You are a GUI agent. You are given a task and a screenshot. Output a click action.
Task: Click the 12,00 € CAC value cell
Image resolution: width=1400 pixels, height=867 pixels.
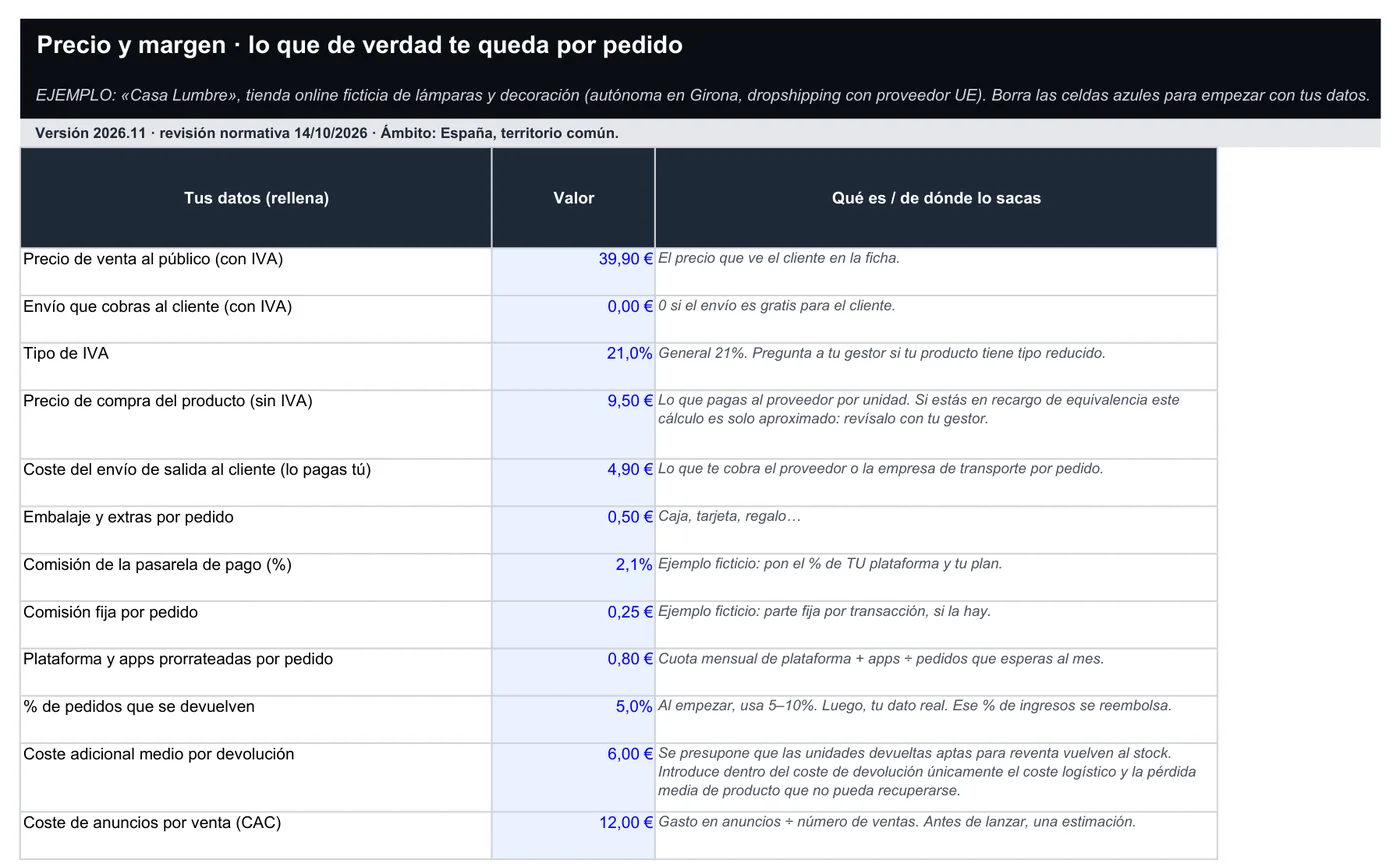[x=573, y=835]
